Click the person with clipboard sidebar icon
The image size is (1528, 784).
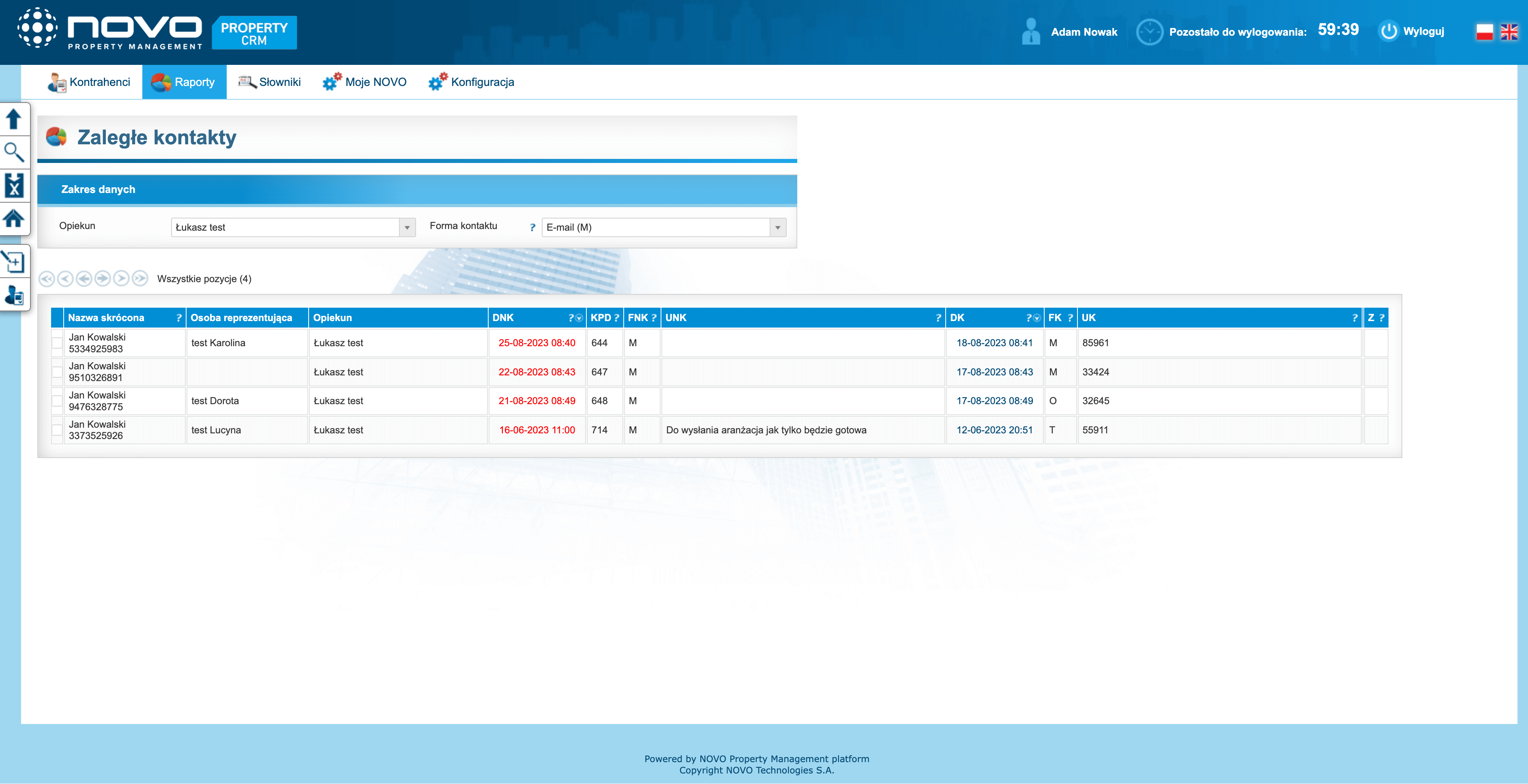point(14,295)
